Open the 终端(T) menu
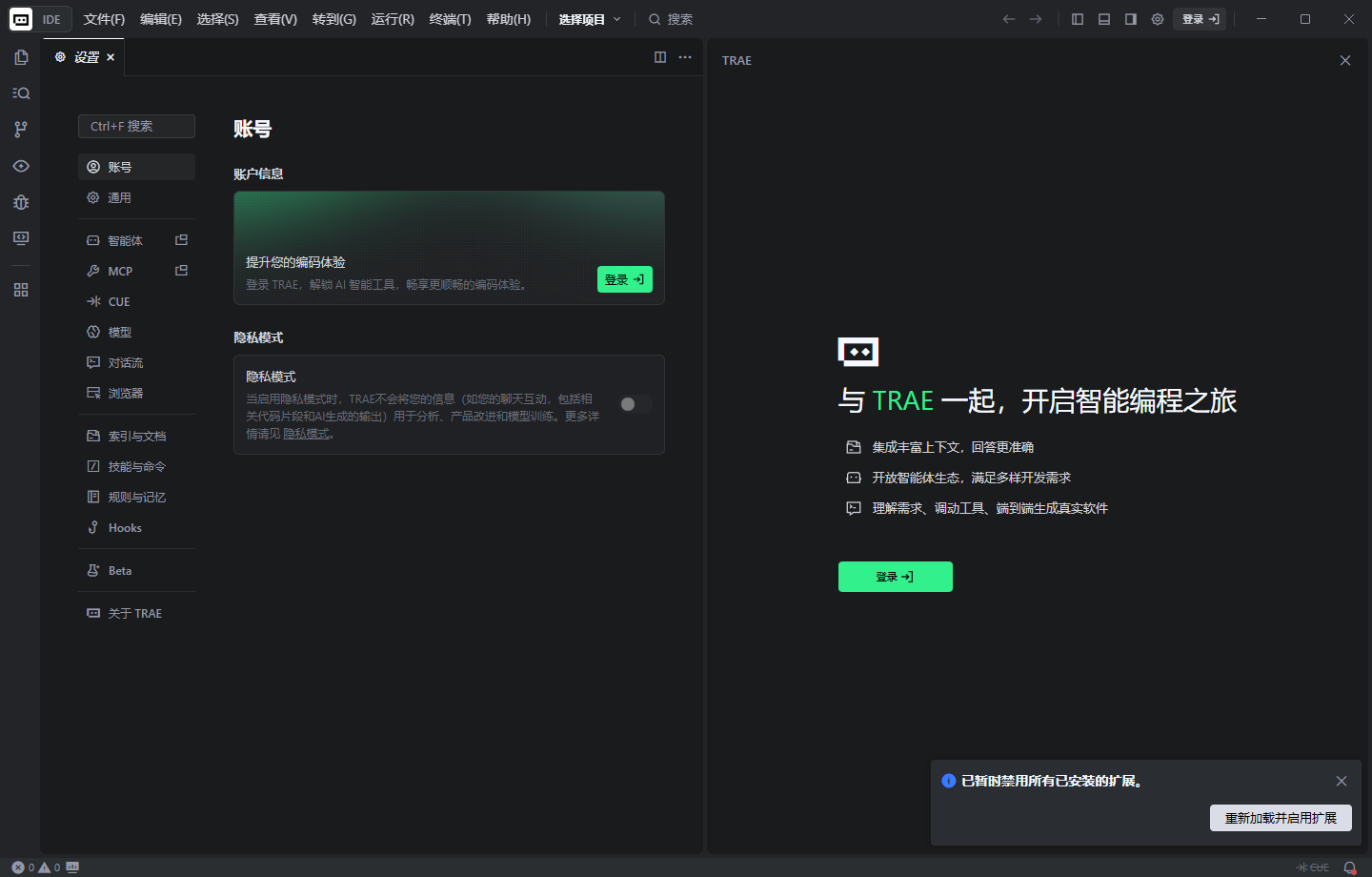Viewport: 1372px width, 877px height. click(x=451, y=19)
